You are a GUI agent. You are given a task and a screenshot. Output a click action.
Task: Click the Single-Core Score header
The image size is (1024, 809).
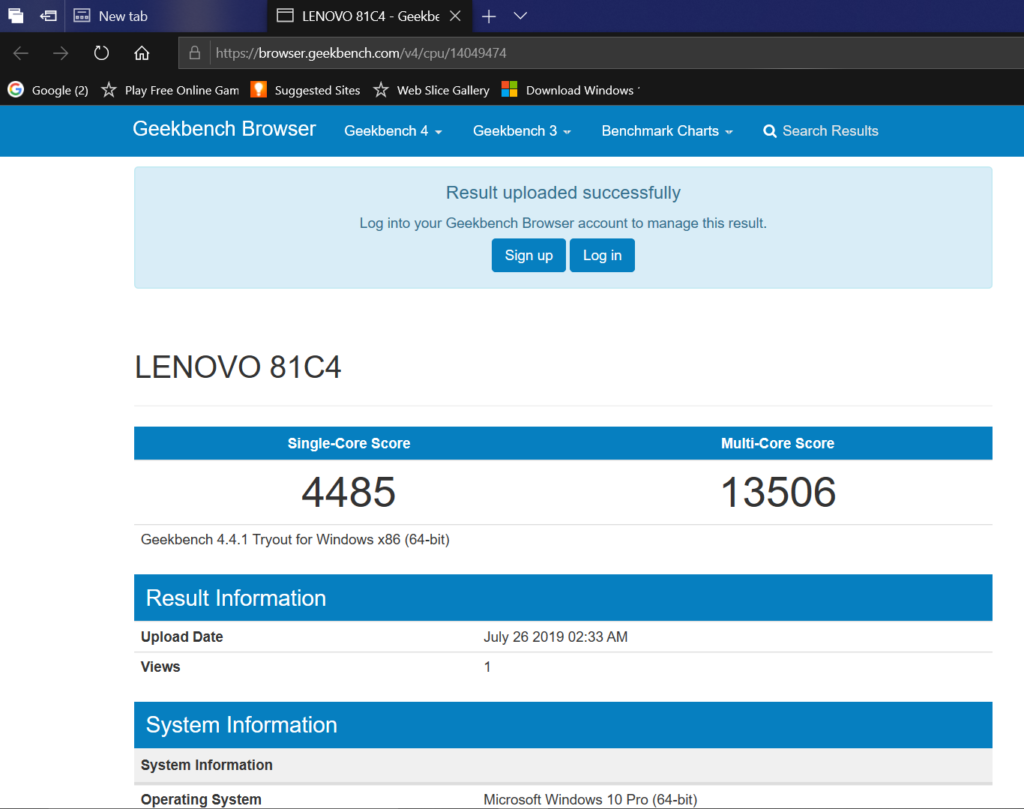pyautogui.click(x=349, y=443)
